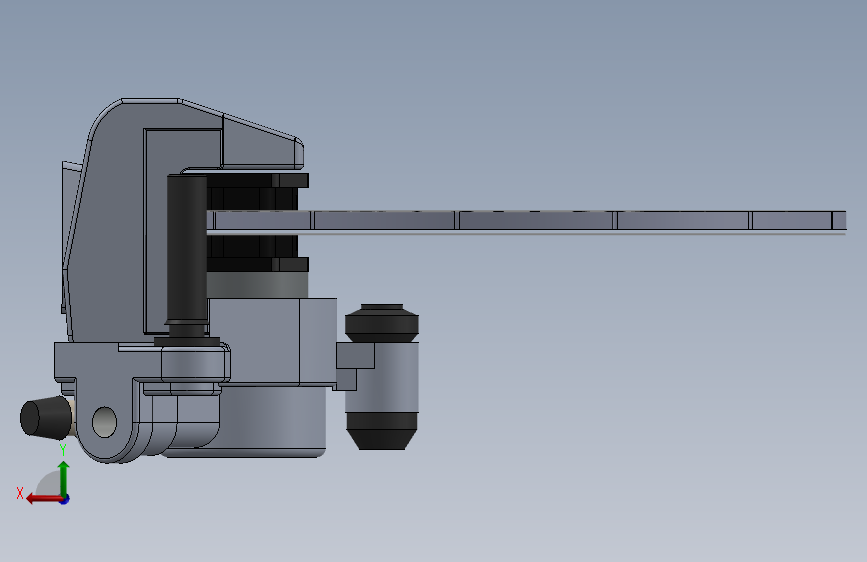Click the red "X" axis label
Screen dimensions: 867x562
coord(20,493)
